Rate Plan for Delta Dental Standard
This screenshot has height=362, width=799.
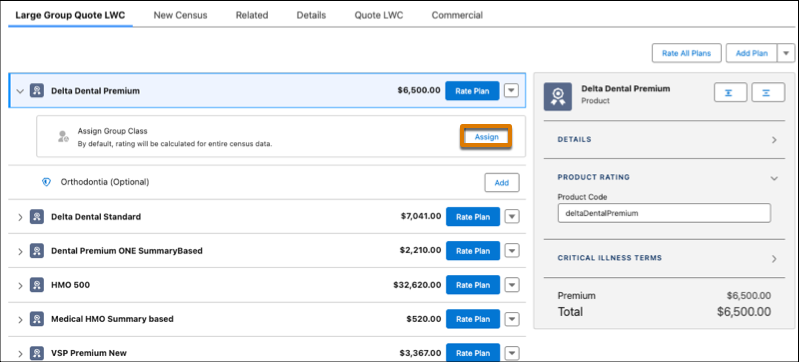(x=472, y=217)
